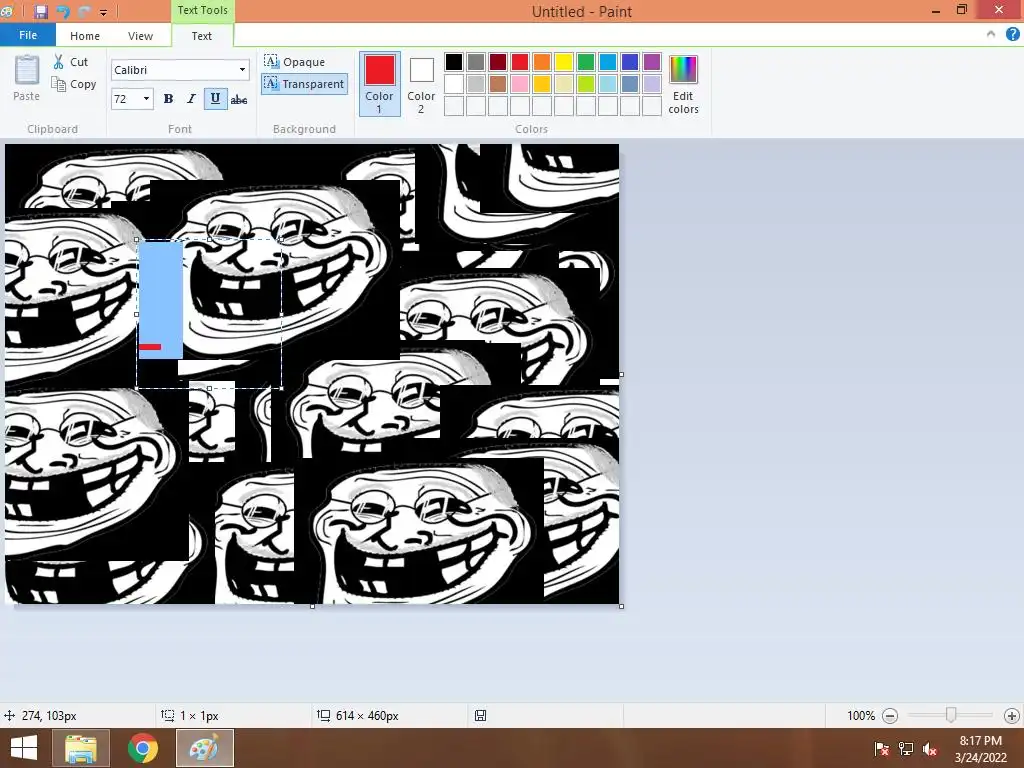Screen dimensions: 1024x768
Task: Undo the last action
Action: [x=63, y=11]
